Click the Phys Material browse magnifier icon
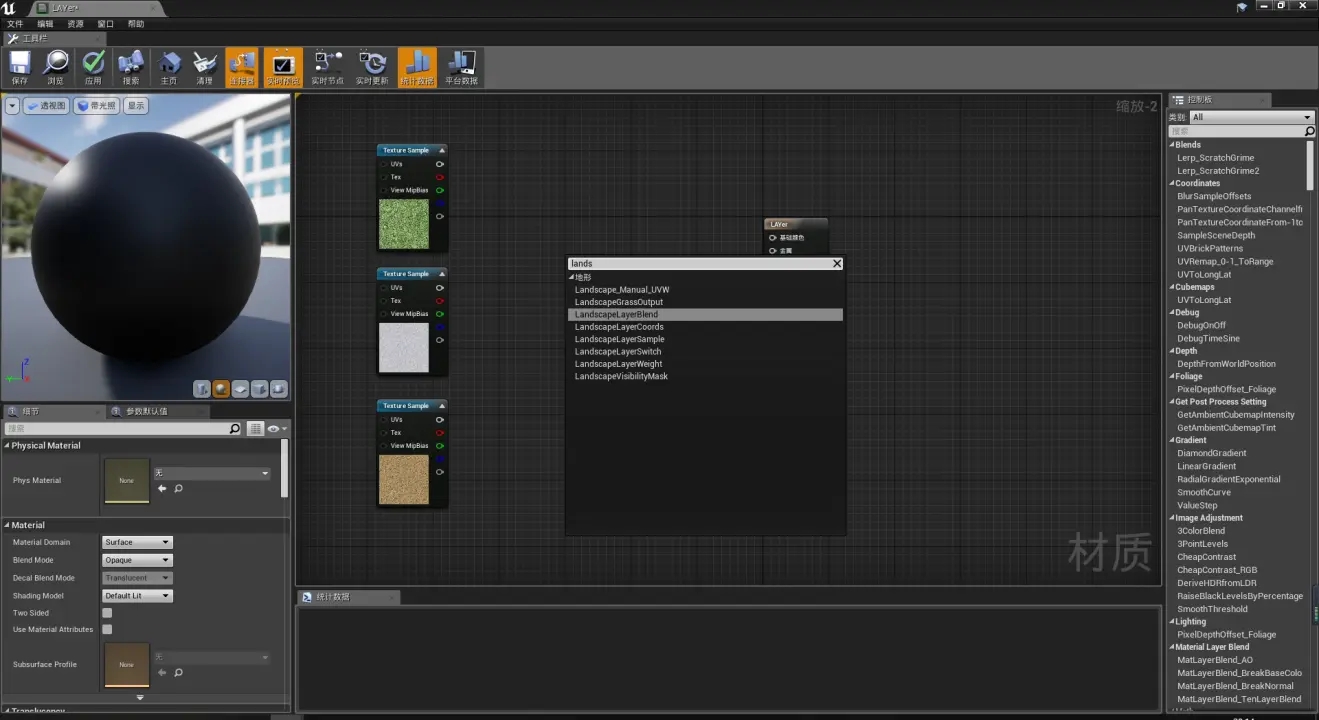Screen dimensions: 1319x720 (x=178, y=489)
